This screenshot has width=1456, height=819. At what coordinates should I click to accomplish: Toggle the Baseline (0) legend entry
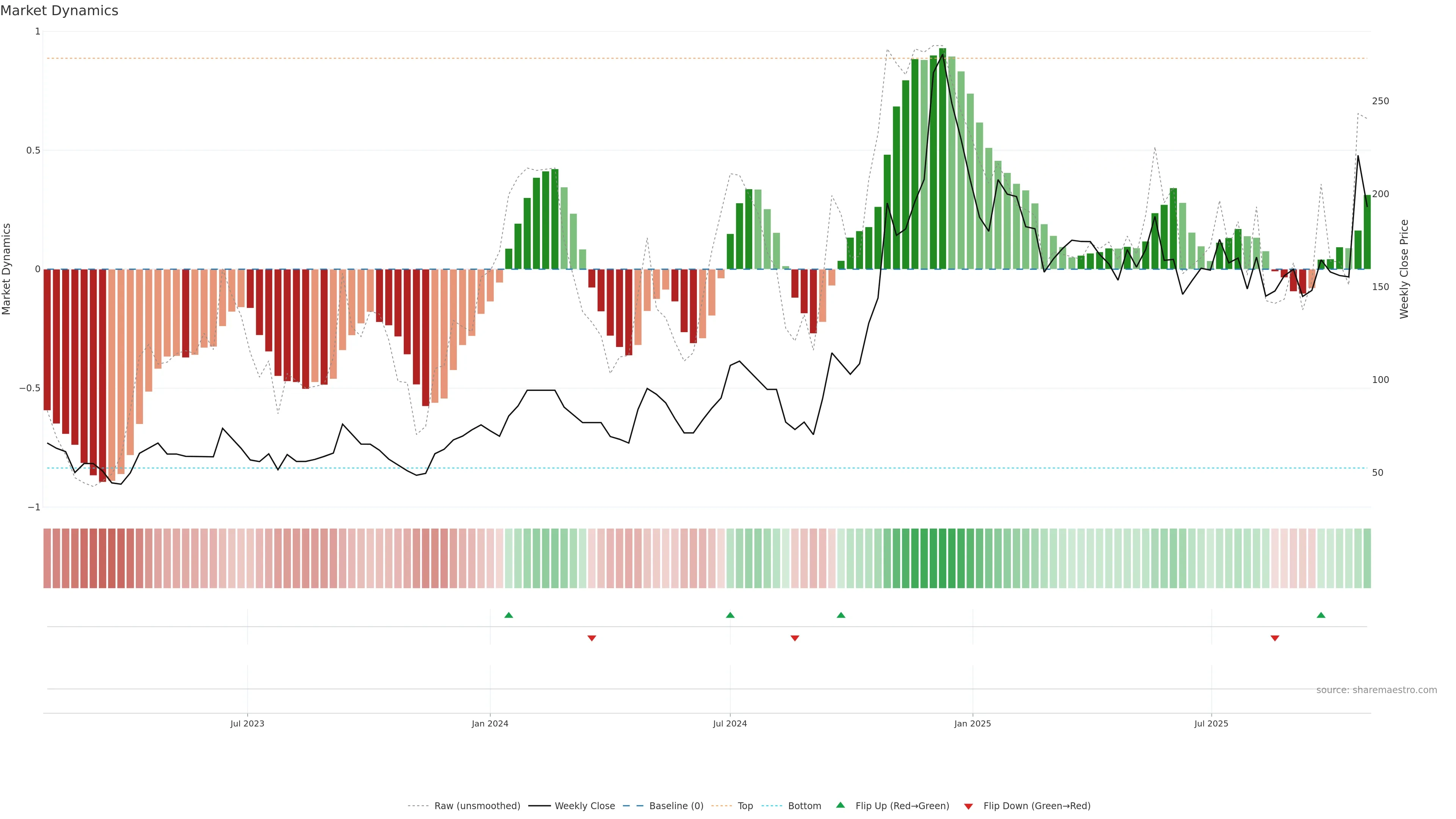coord(676,806)
